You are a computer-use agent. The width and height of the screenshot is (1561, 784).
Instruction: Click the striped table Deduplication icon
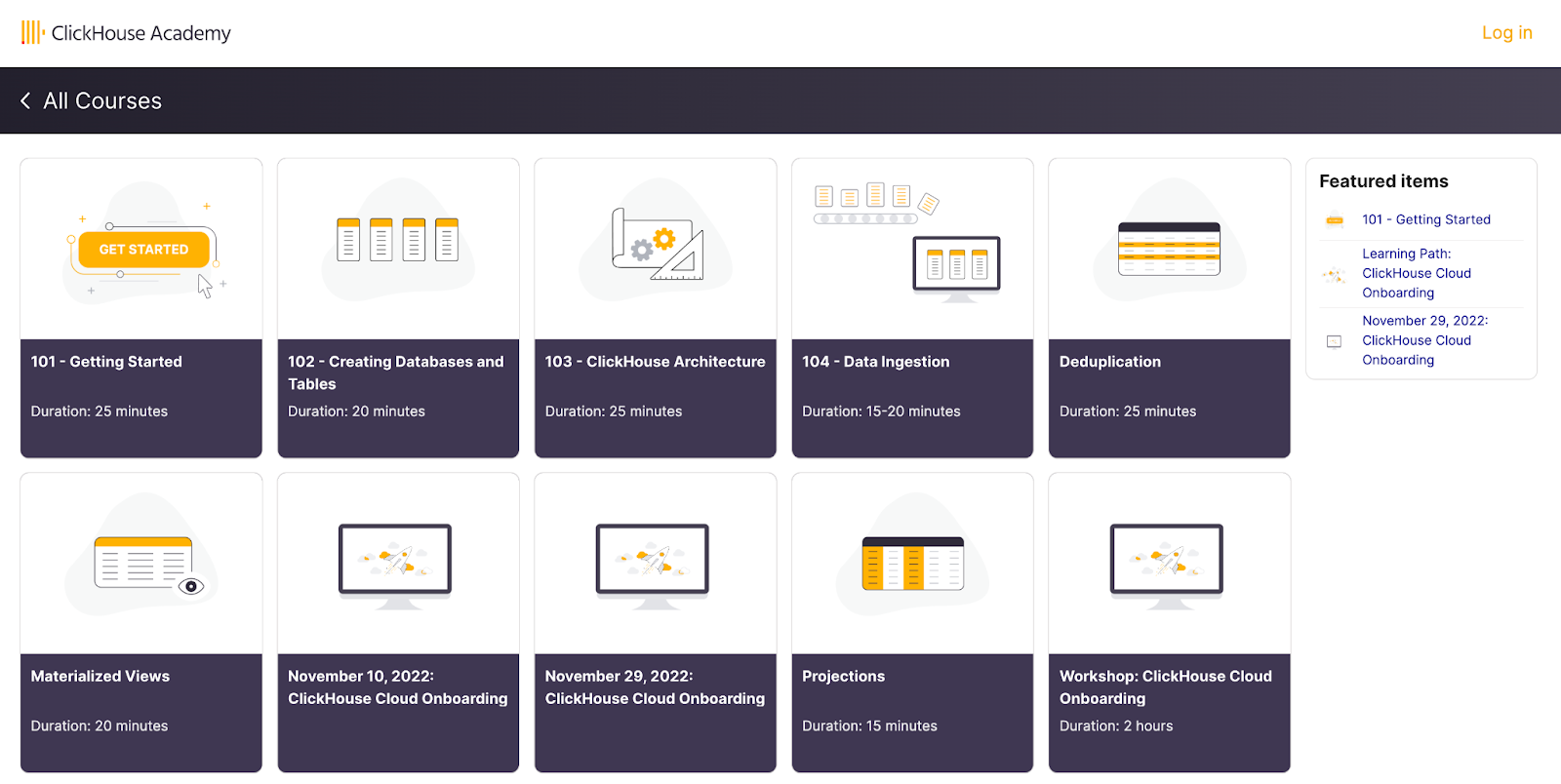[1169, 249]
